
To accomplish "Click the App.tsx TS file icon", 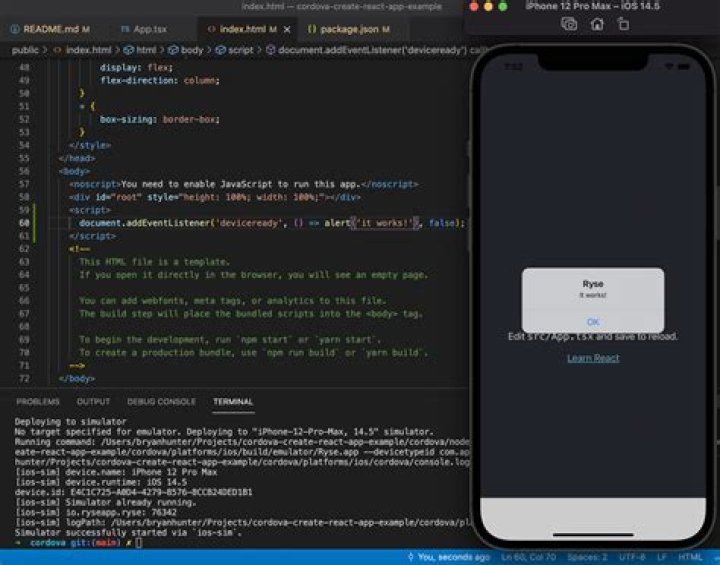I will [x=124, y=29].
